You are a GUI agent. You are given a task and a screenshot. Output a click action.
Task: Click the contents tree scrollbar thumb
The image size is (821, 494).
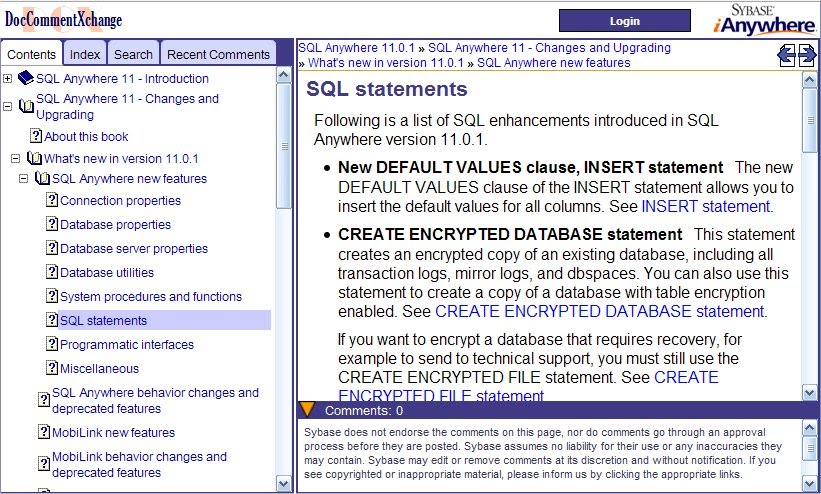tap(283, 146)
